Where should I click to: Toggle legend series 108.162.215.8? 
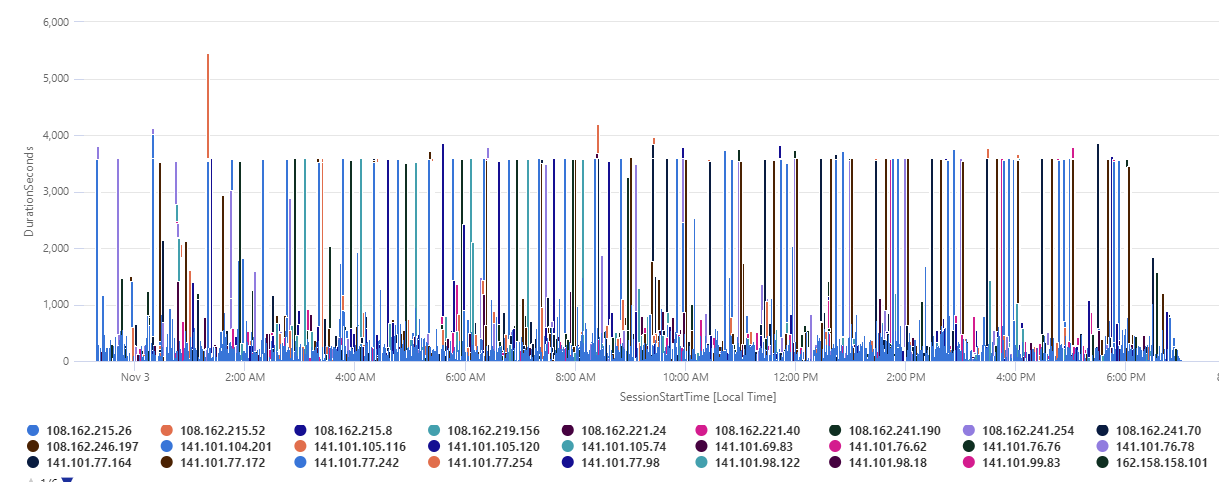(343, 430)
